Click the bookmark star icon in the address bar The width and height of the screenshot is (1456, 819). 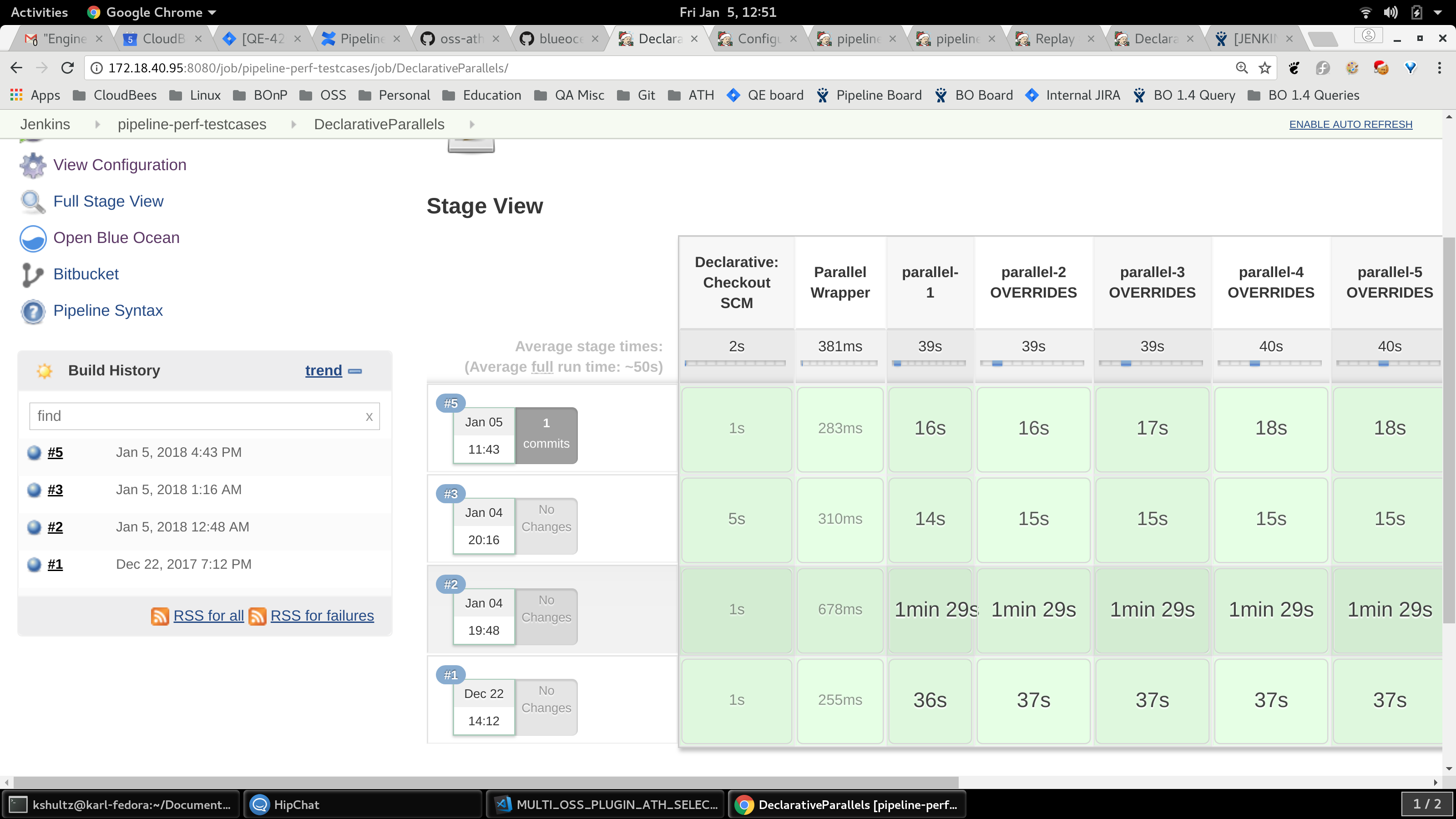[1265, 68]
